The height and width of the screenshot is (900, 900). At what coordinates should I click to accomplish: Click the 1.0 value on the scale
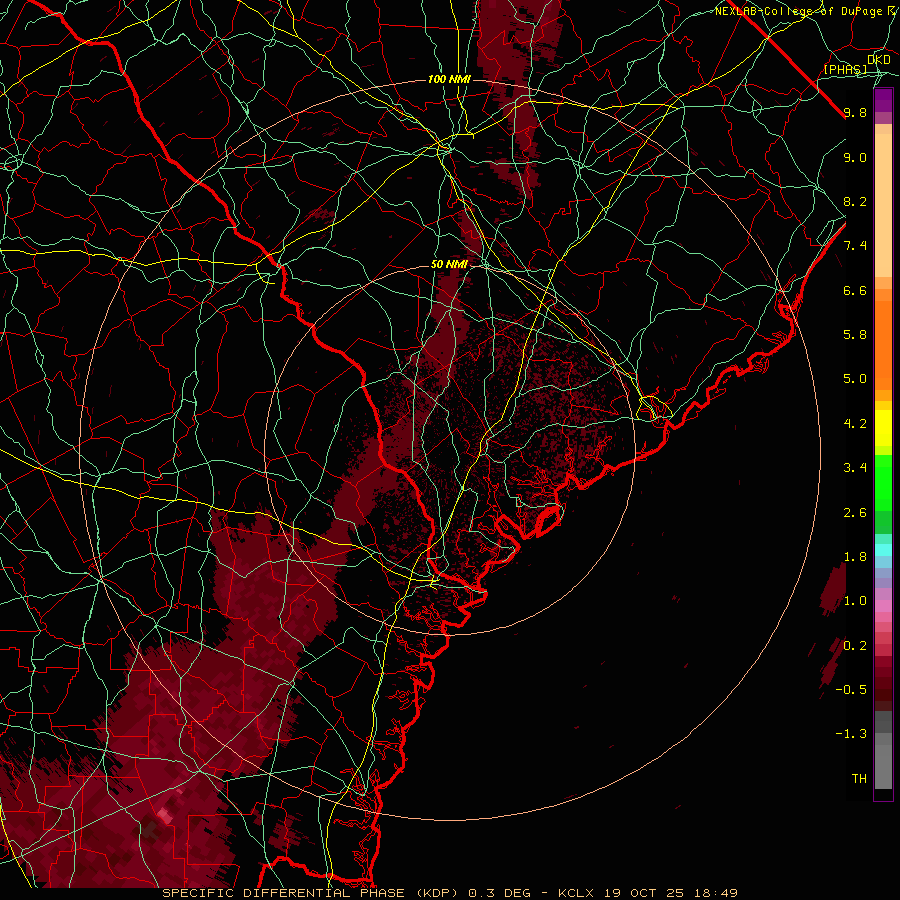[x=855, y=601]
